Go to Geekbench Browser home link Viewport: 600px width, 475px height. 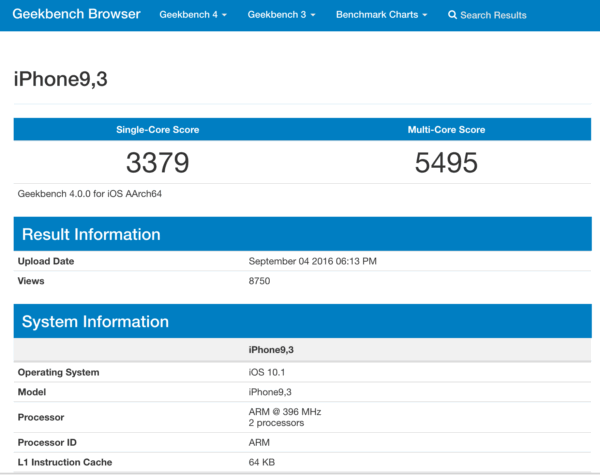(76, 16)
